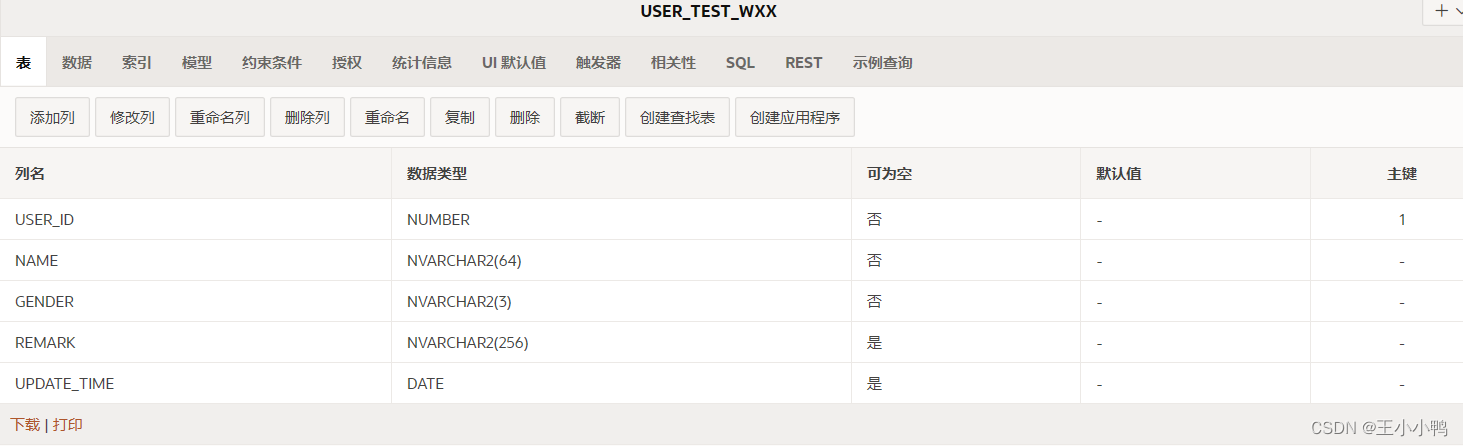Switch to the 表 tab
Image resolution: width=1463 pixels, height=446 pixels.
(x=23, y=62)
